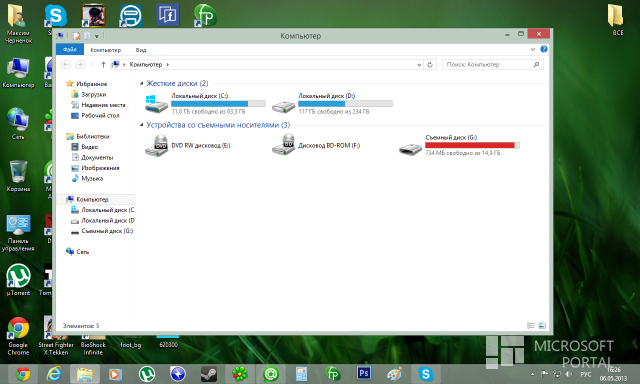This screenshot has height=384, width=640.
Task: Click the РУС language indicator
Action: [586, 374]
